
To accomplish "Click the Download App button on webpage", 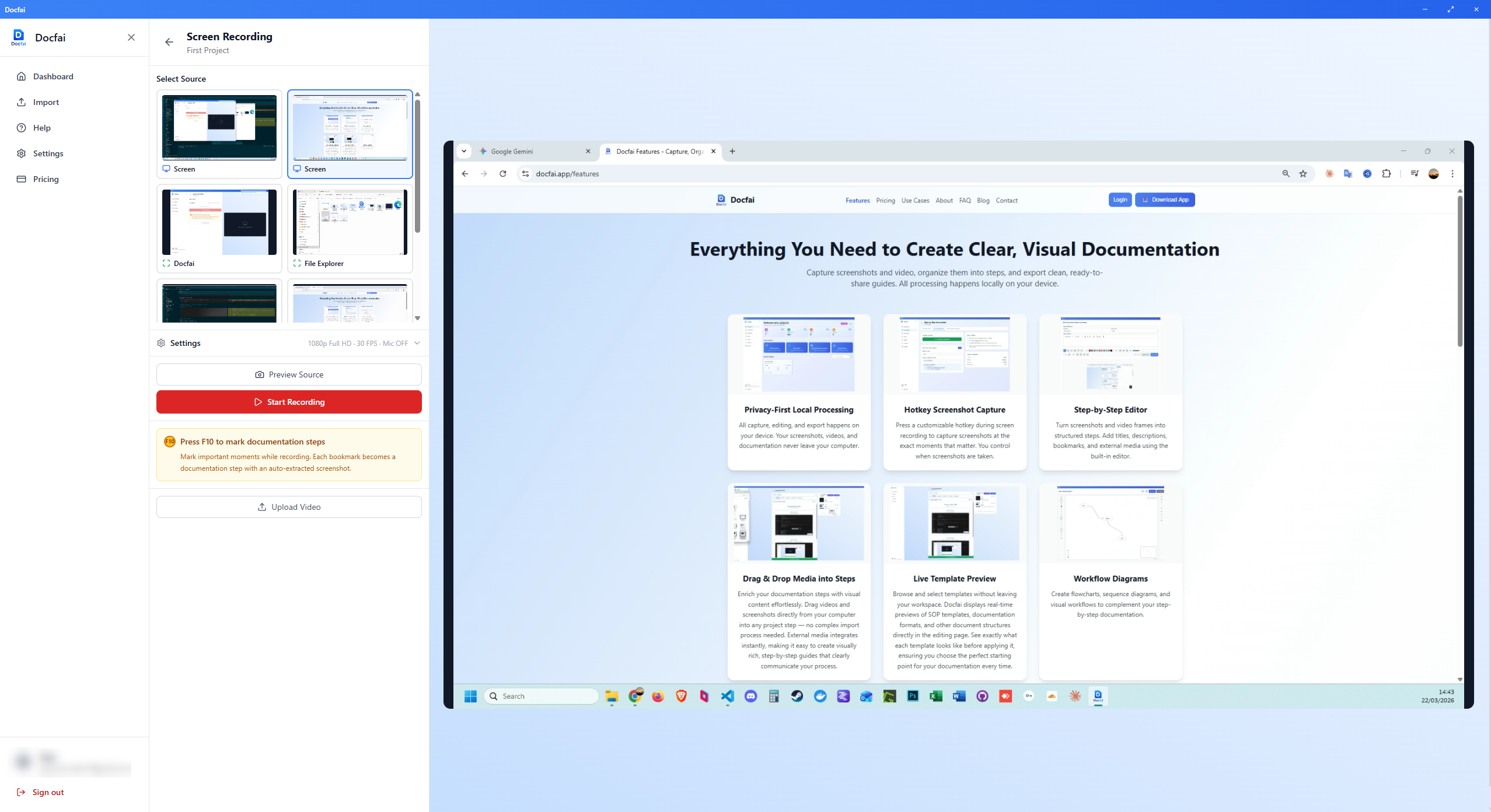I will pyautogui.click(x=1165, y=199).
